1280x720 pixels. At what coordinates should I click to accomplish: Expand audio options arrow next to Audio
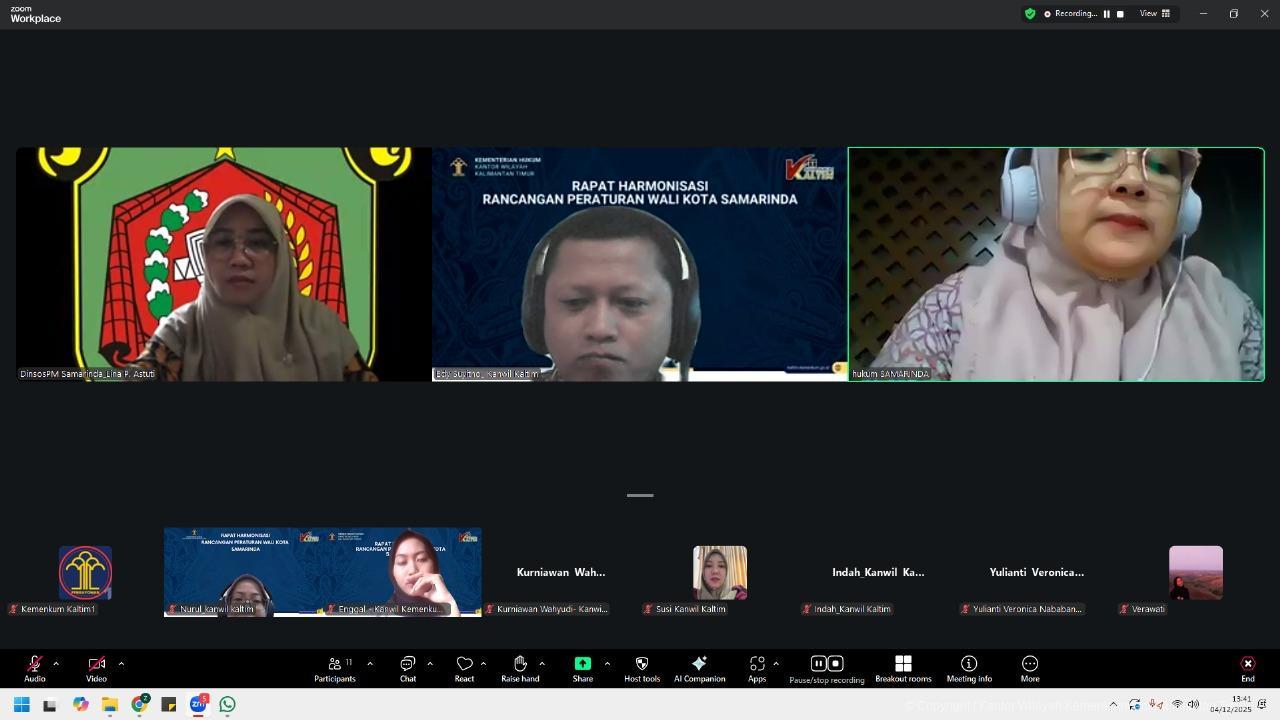click(x=56, y=663)
